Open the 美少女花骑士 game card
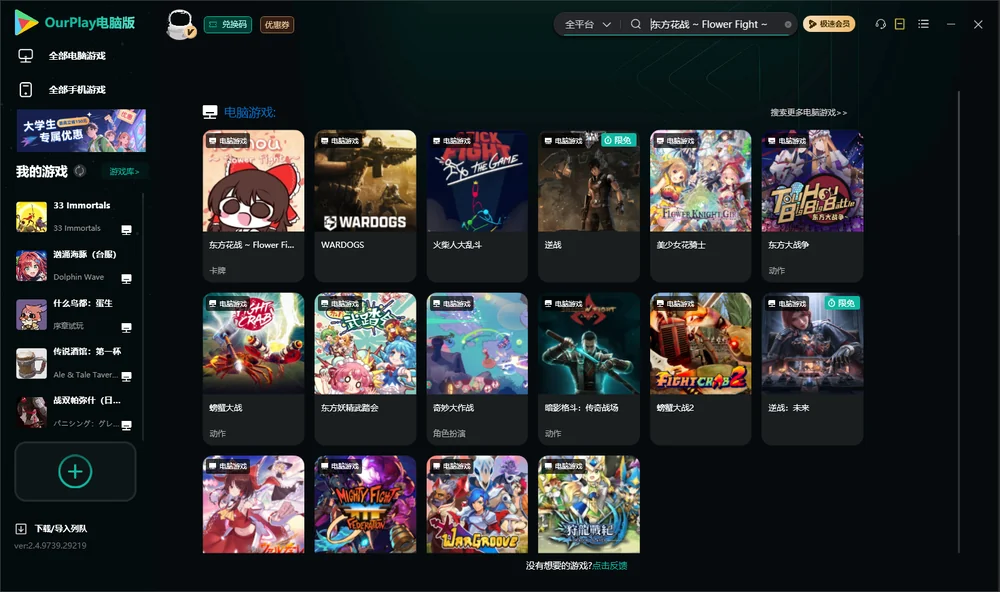1000x592 pixels. coord(700,205)
